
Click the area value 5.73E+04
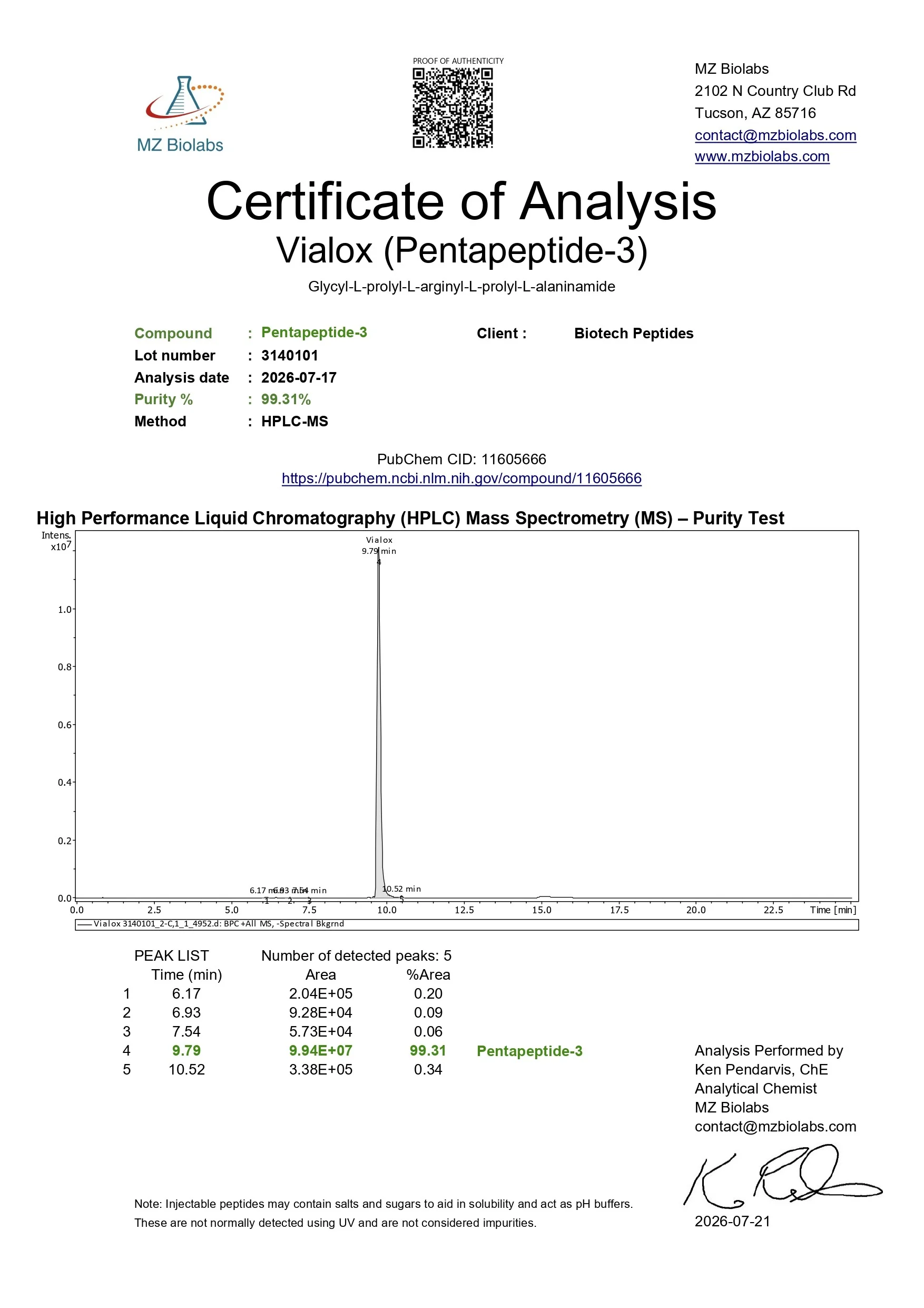(320, 1032)
